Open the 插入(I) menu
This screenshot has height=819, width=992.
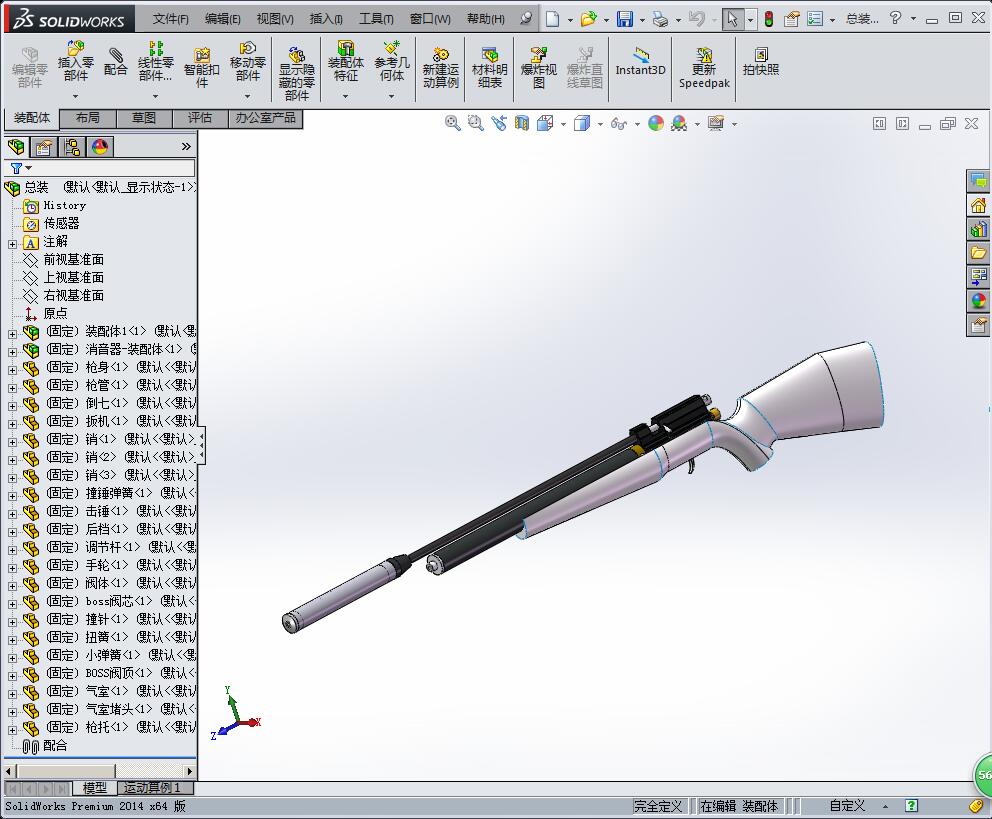(326, 19)
